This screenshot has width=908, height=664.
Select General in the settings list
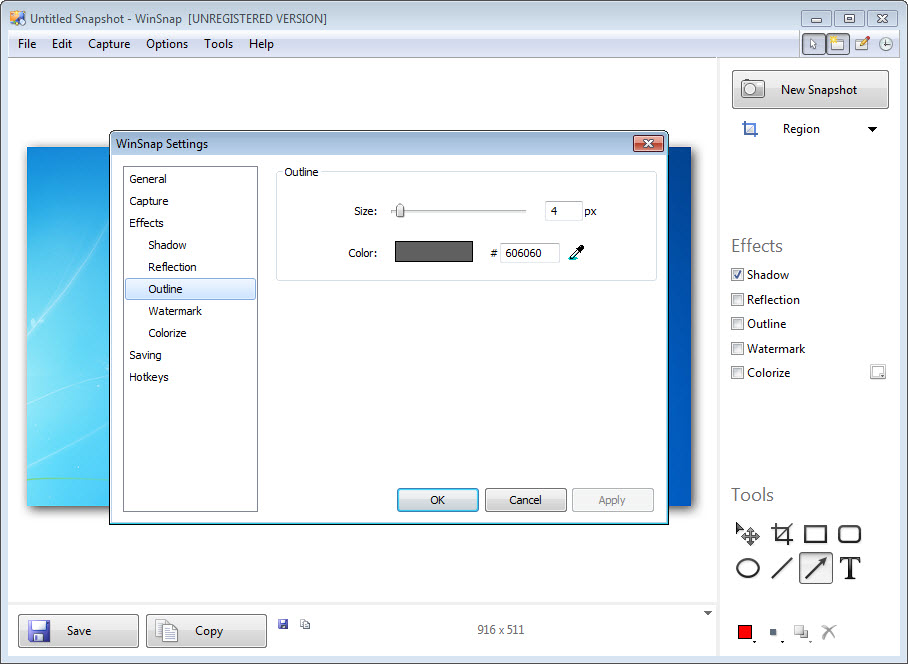coord(148,179)
